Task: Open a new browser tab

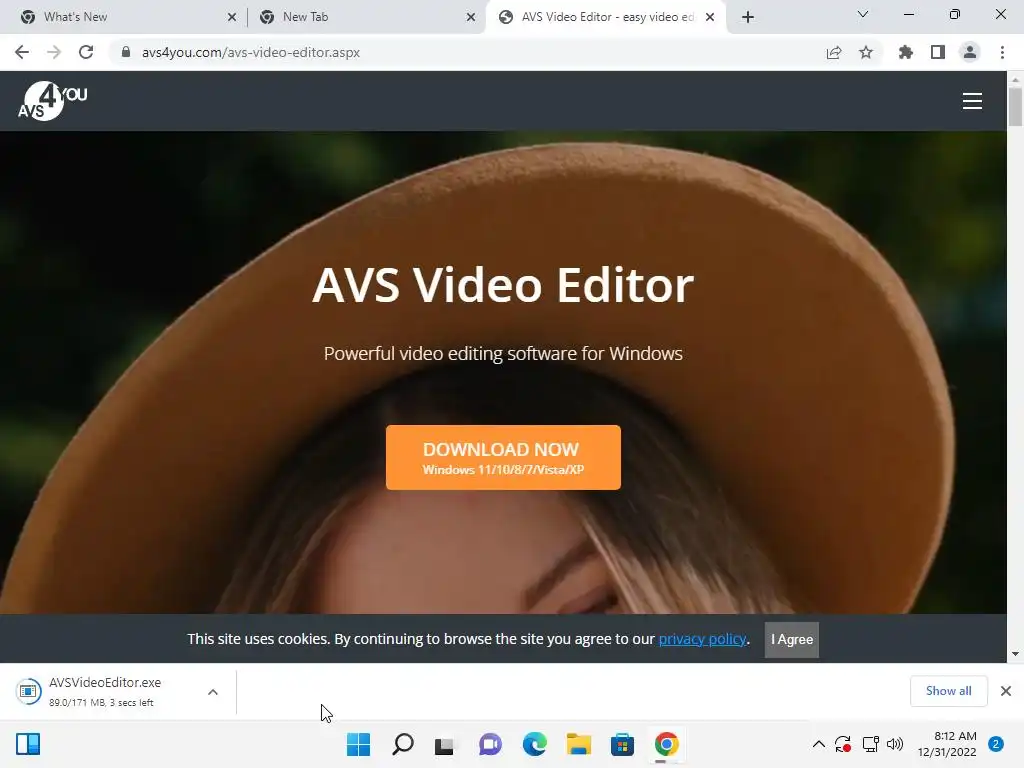Action: pos(748,17)
